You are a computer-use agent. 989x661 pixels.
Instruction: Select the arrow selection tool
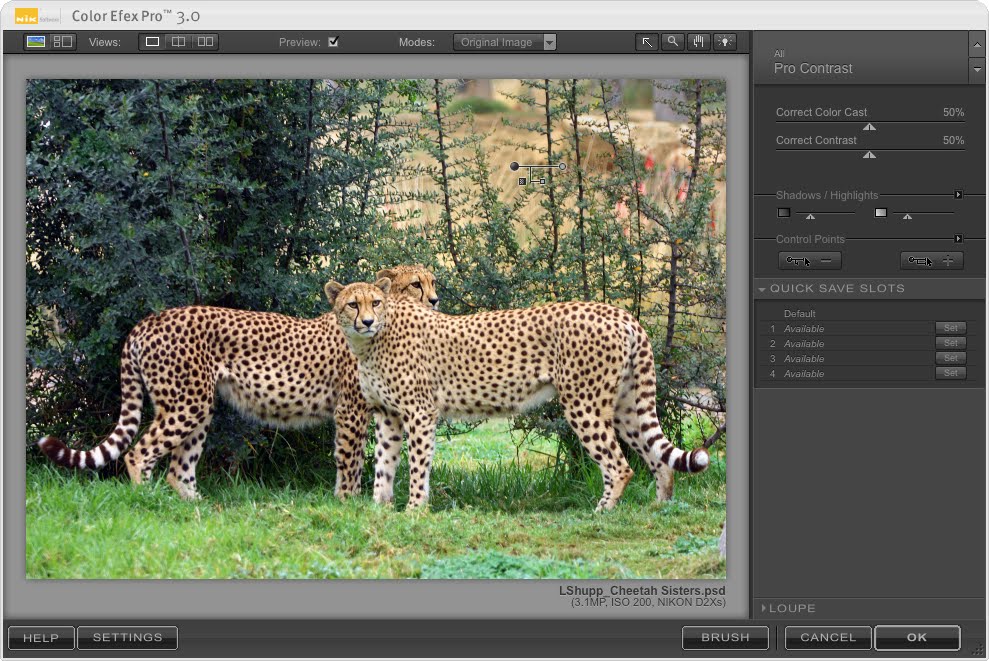point(646,42)
